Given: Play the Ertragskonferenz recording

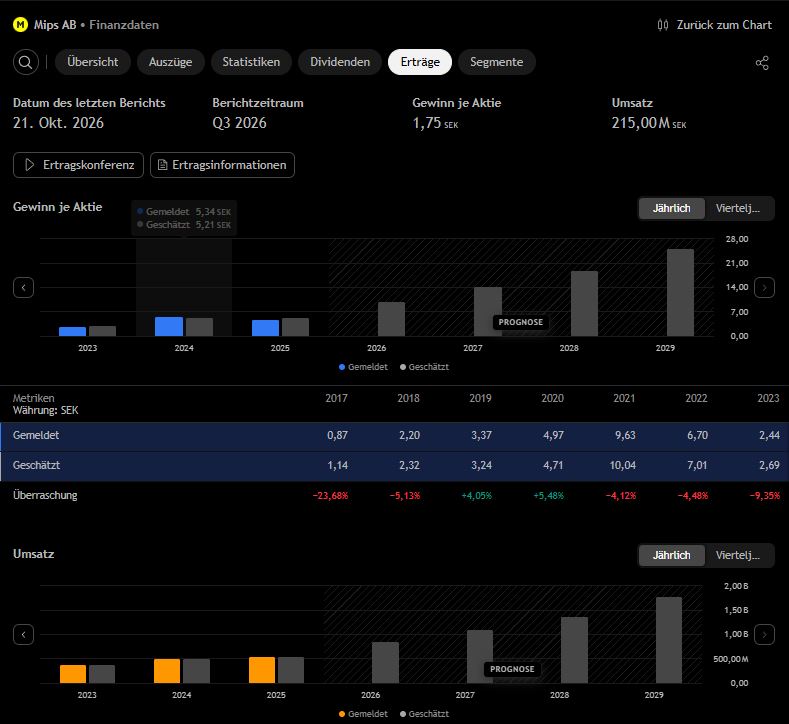Looking at the screenshot, I should (x=78, y=165).
